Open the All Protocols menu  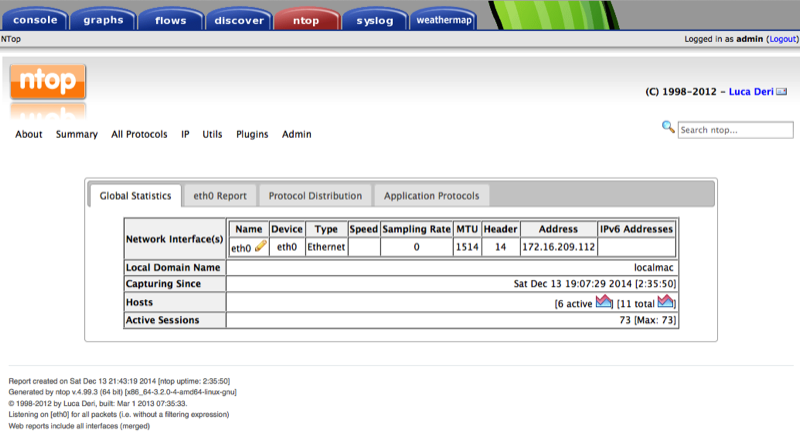[x=139, y=134]
